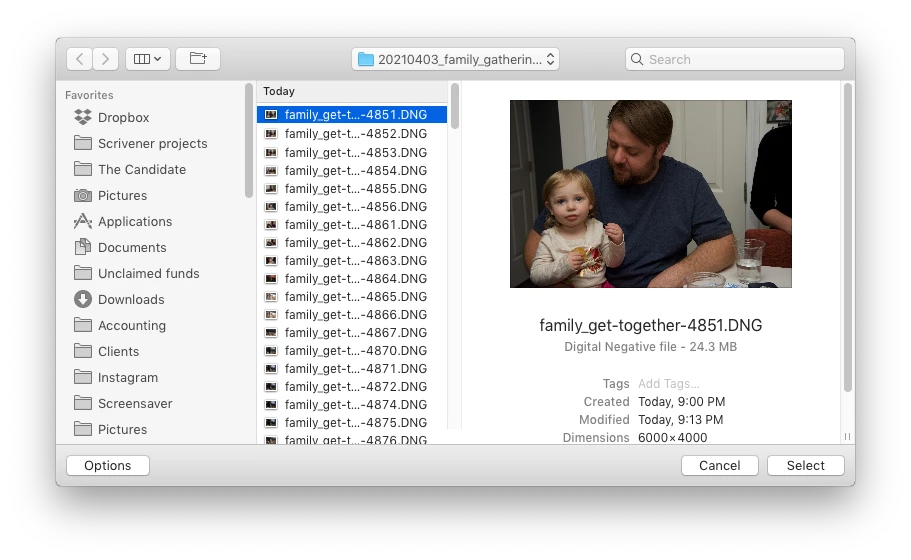The height and width of the screenshot is (560, 911).
Task: Select file family_get-t...-4855.DNG
Action: [352, 189]
